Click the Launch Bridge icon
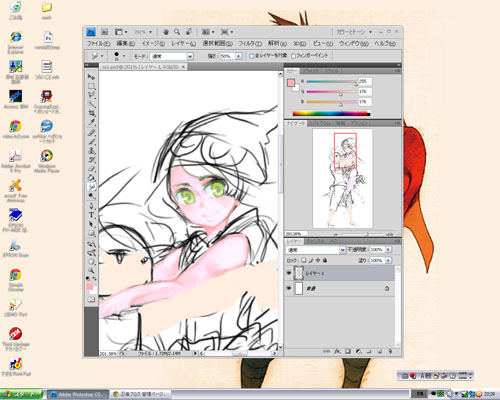This screenshot has height=400, width=500. click(x=105, y=32)
